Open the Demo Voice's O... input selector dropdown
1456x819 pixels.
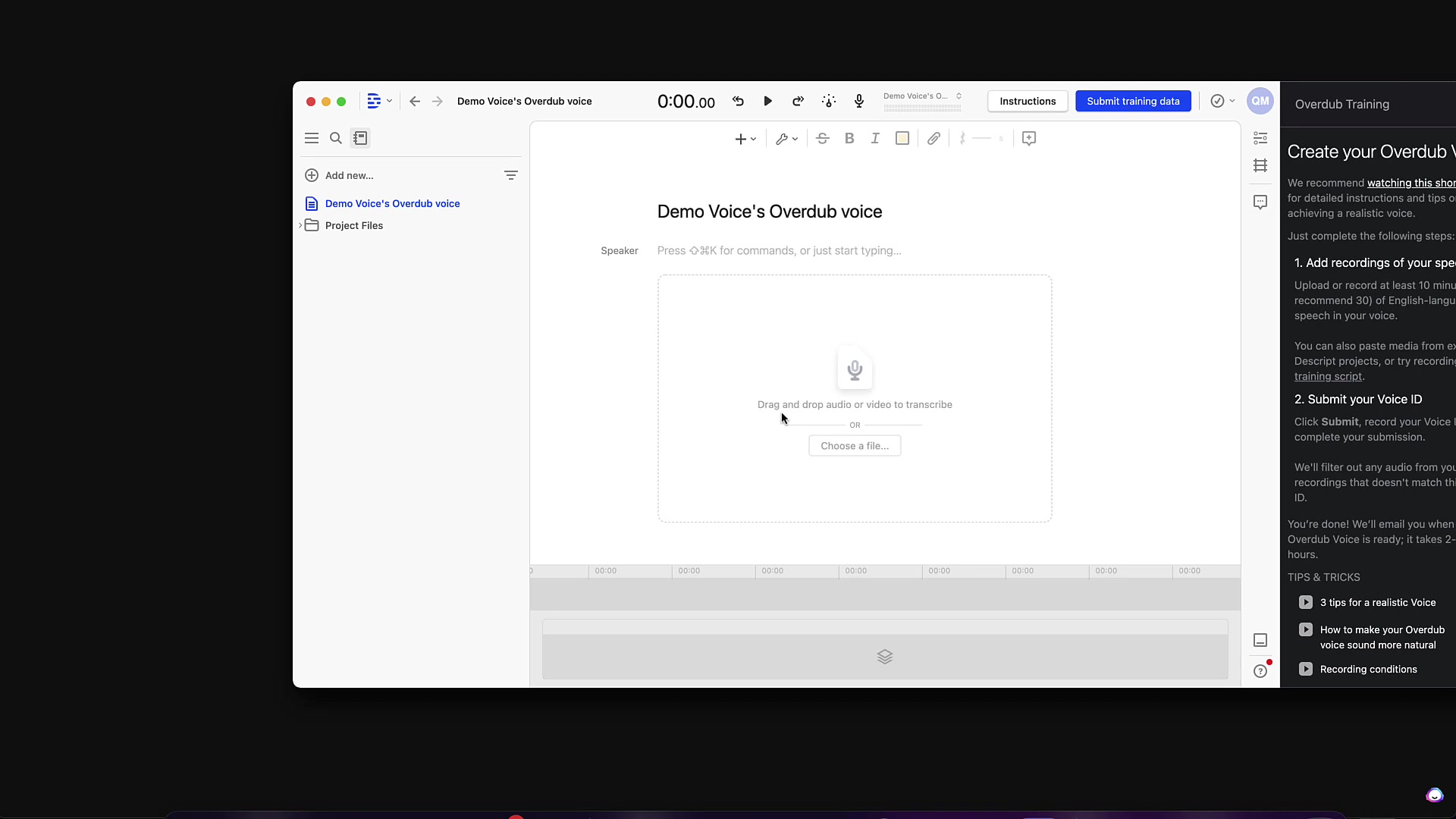click(923, 96)
